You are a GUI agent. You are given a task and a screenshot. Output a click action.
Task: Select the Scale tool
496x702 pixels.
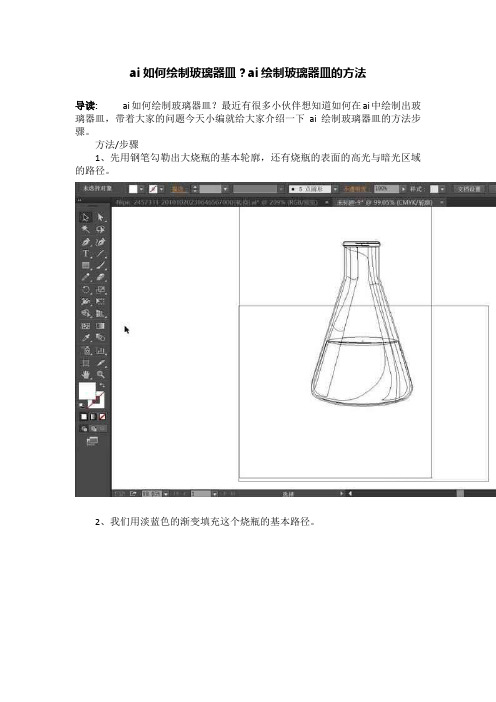pos(100,290)
